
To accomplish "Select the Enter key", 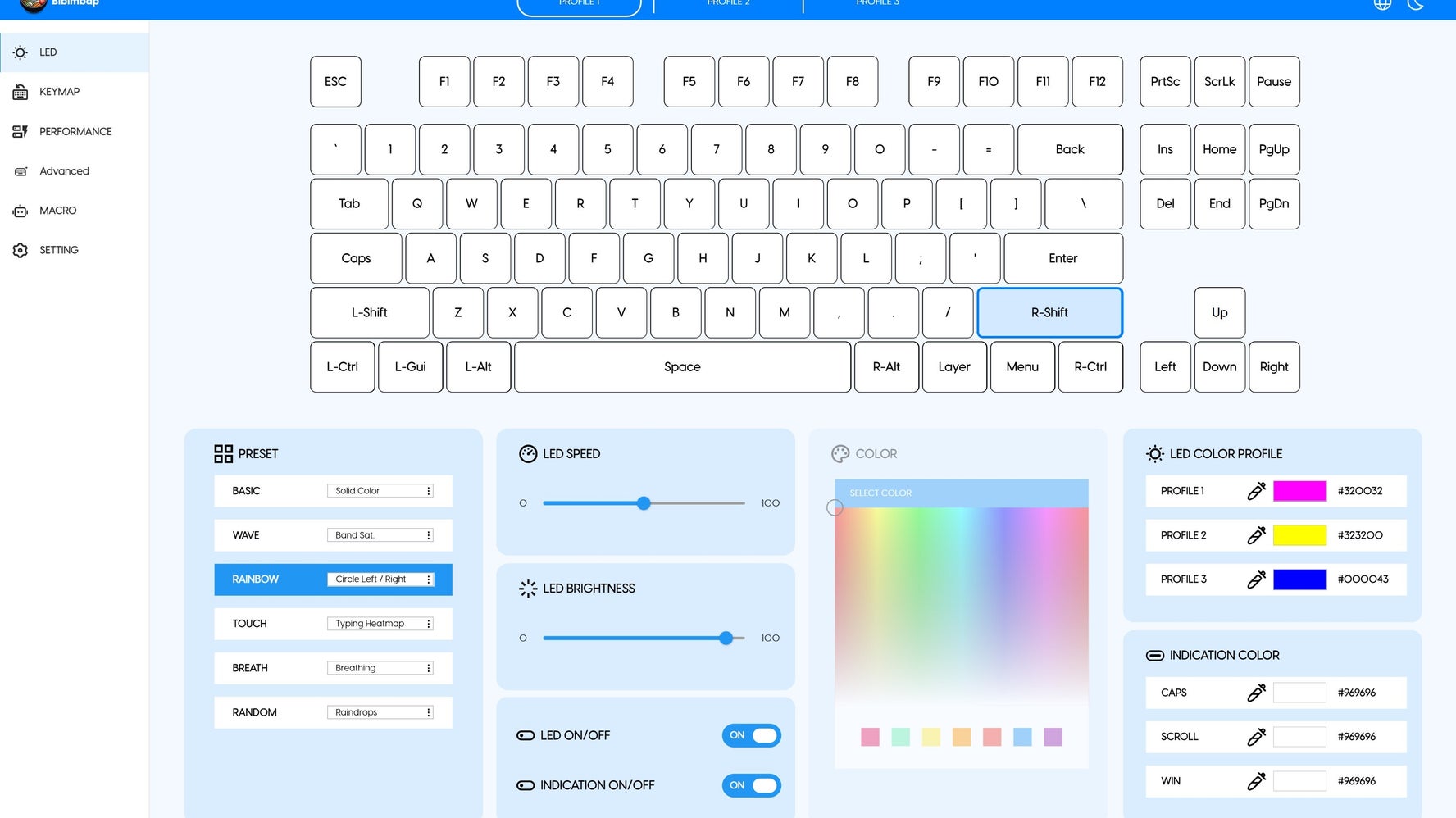I will (x=1063, y=258).
